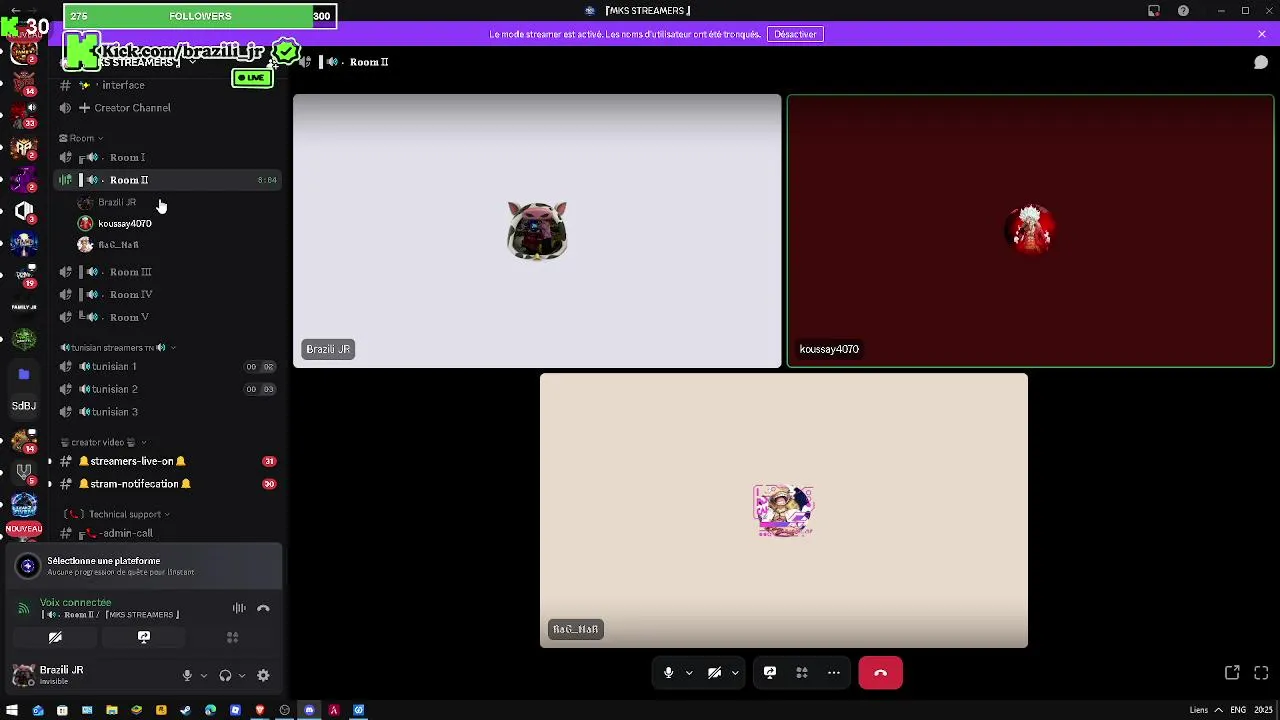
Task: Open server icon with 19 badge
Action: 24,274
